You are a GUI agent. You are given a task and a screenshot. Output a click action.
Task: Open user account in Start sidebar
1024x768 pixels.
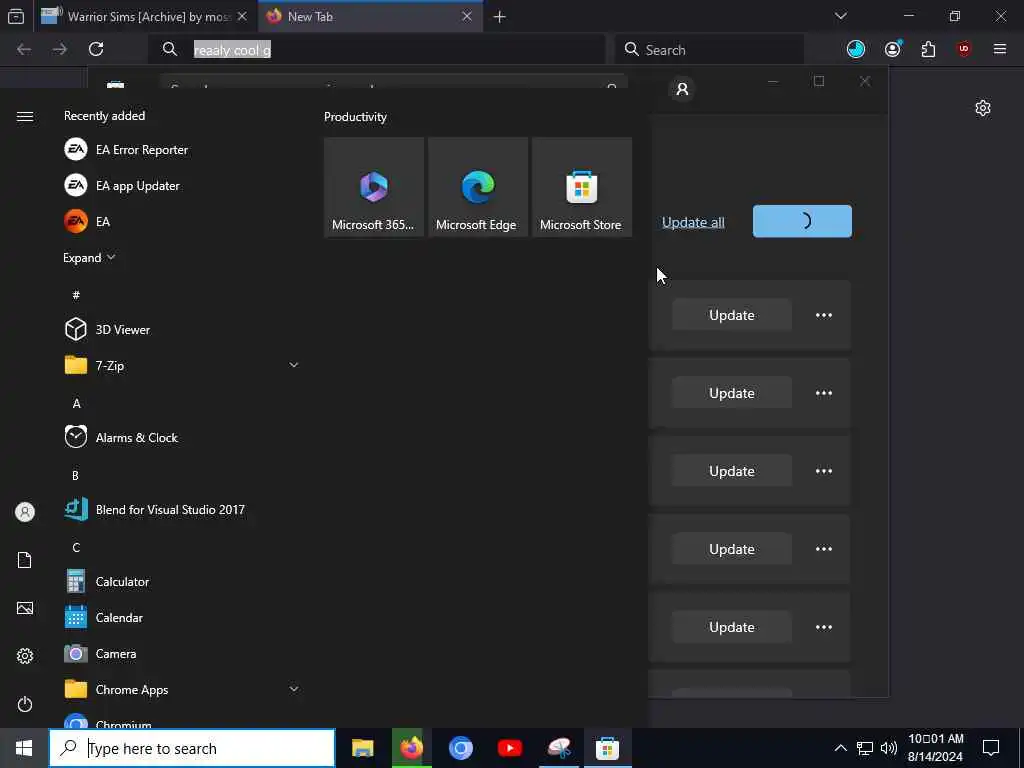[x=25, y=512]
